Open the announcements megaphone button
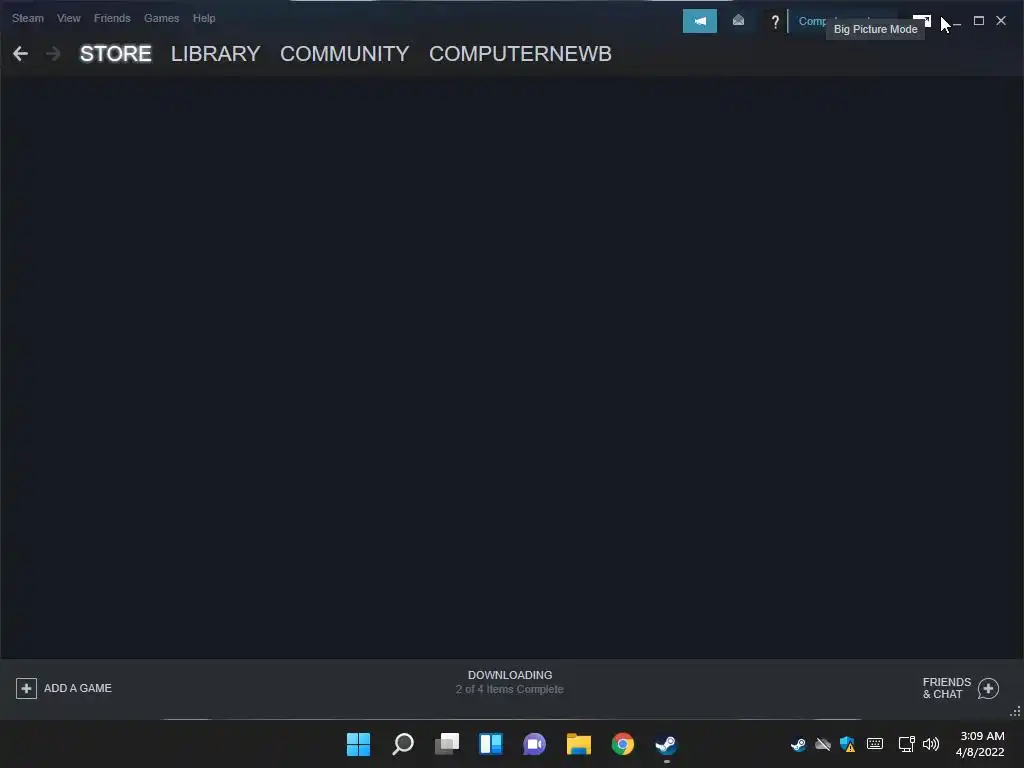Viewport: 1024px width, 768px height. [x=699, y=21]
